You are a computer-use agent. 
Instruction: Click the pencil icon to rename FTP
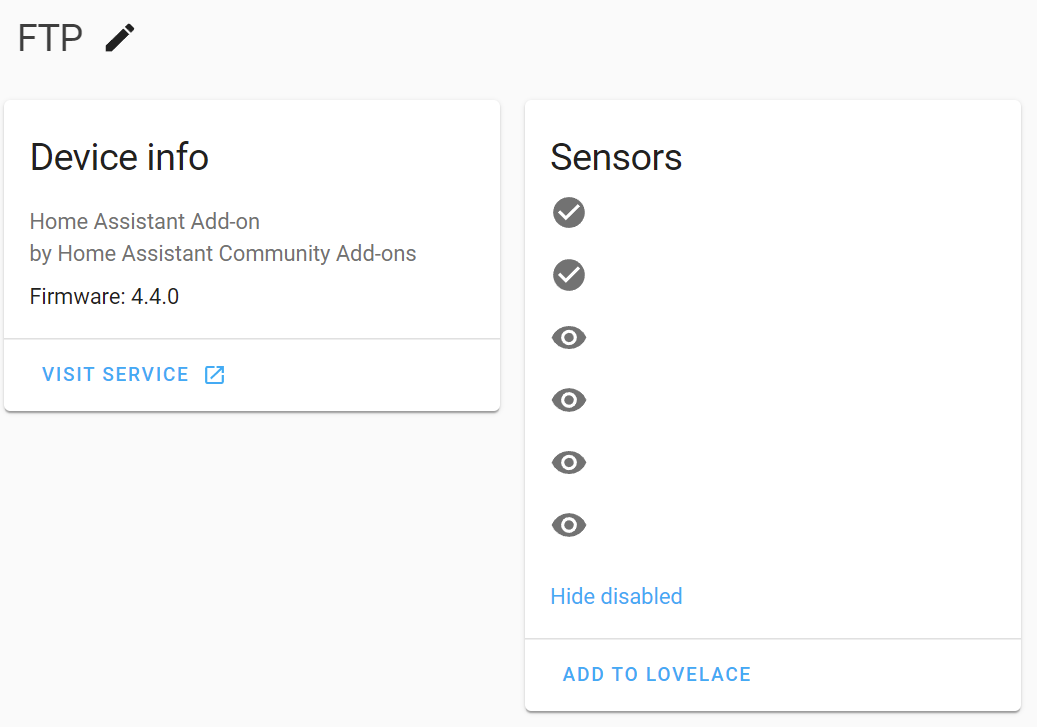pos(119,38)
